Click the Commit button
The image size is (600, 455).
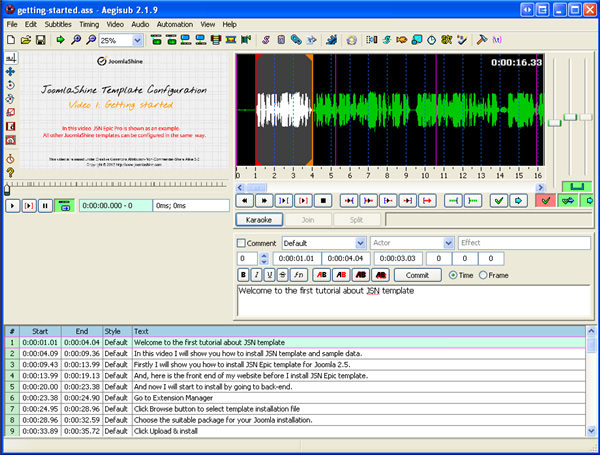[x=417, y=275]
